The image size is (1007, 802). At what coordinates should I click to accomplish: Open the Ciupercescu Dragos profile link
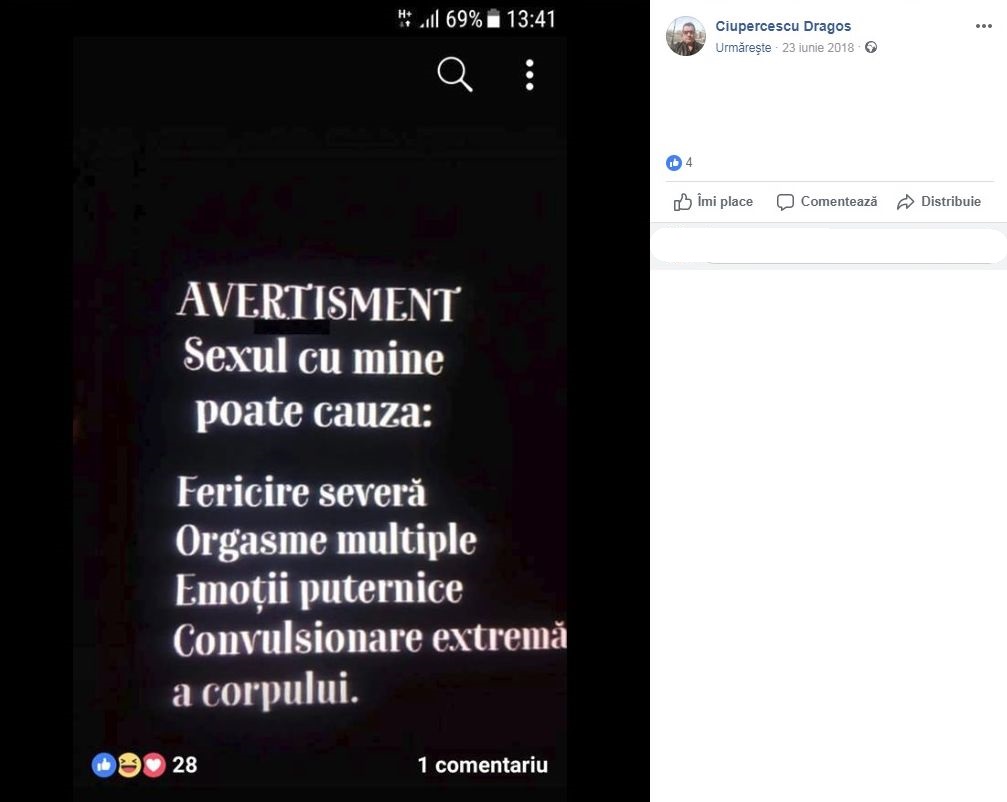tap(783, 26)
